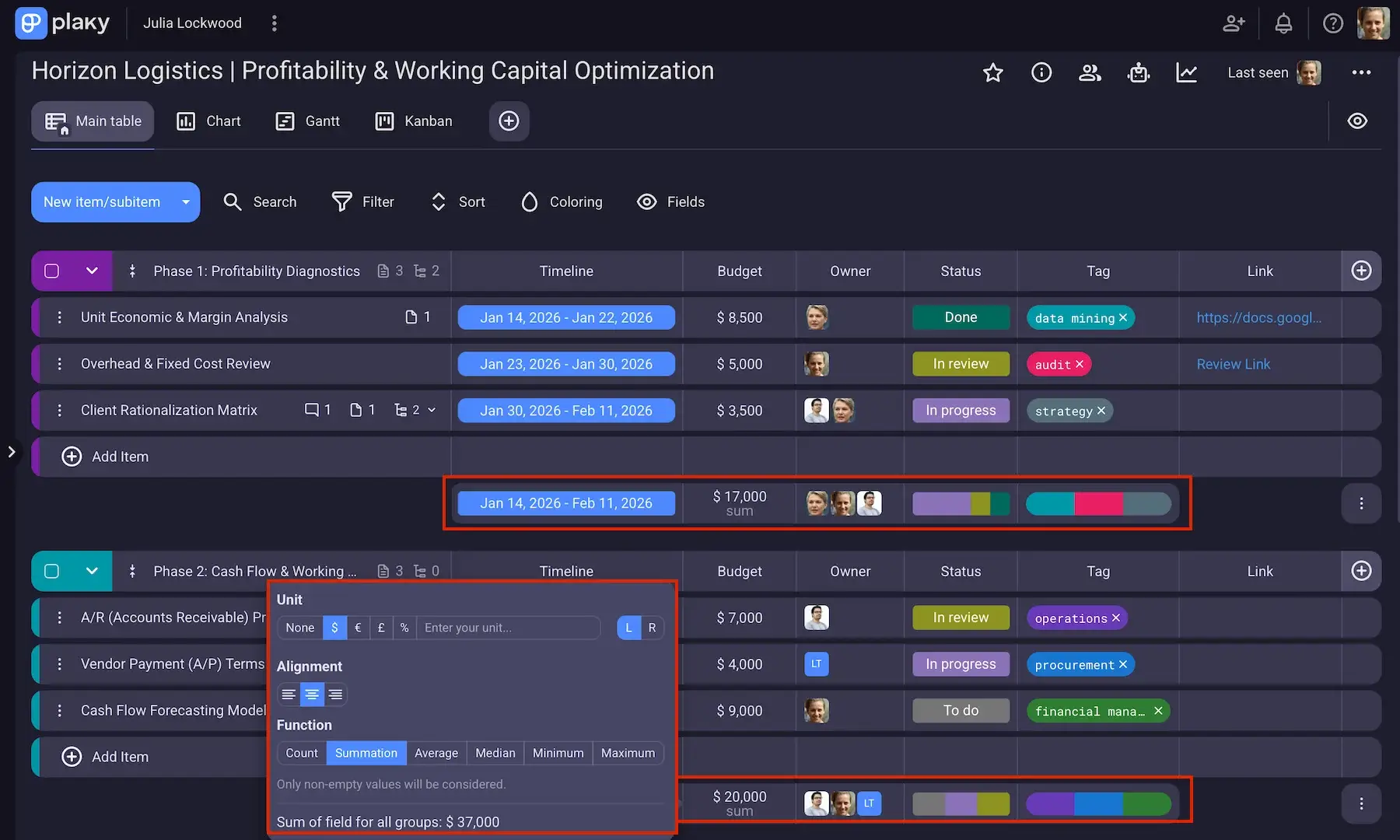Add Item in Phase 2 group
This screenshot has height=840, width=1400.
pyautogui.click(x=105, y=757)
